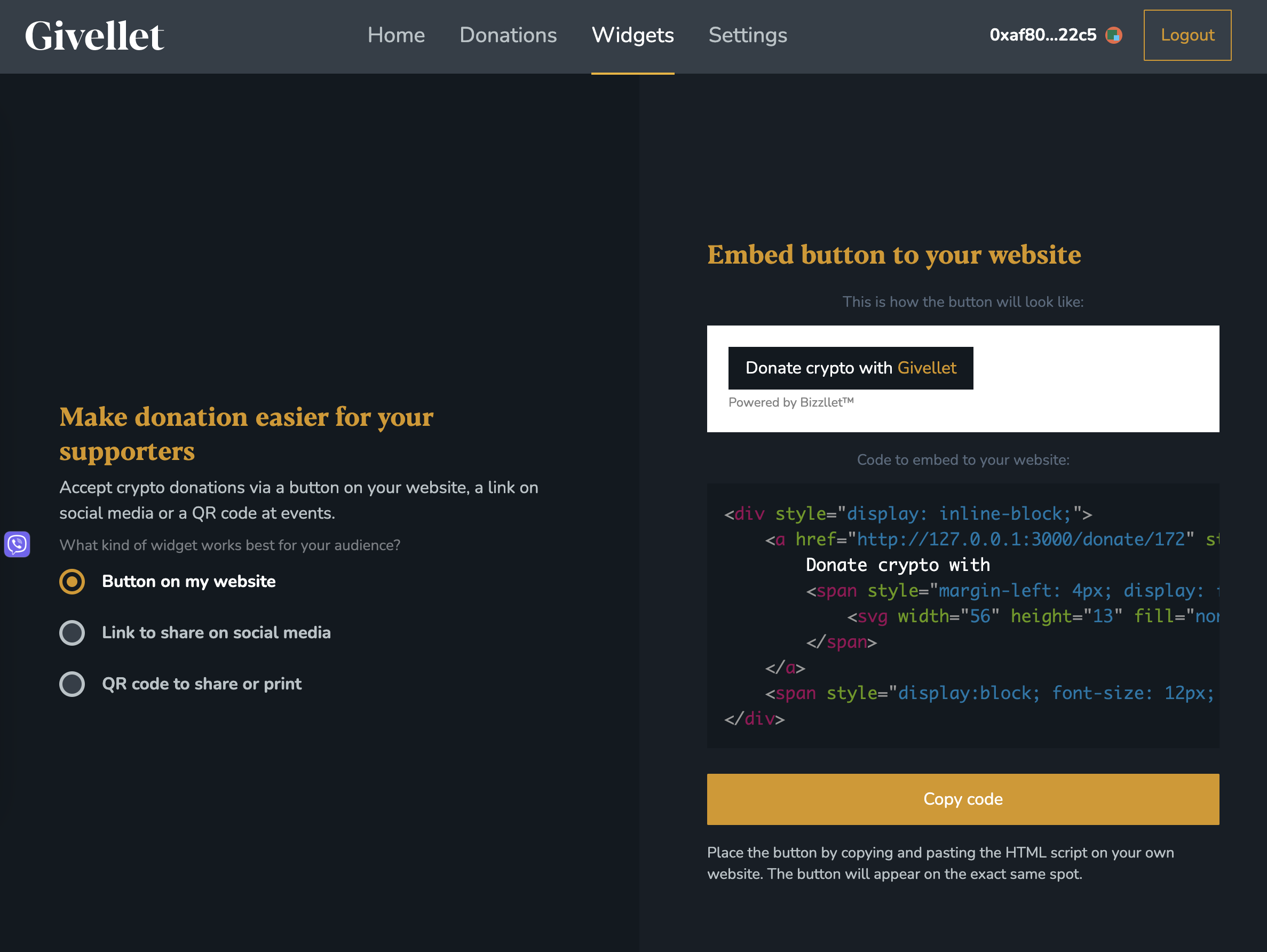1267x952 pixels.
Task: Click the Donate crypto with Givellet button
Action: (x=850, y=368)
